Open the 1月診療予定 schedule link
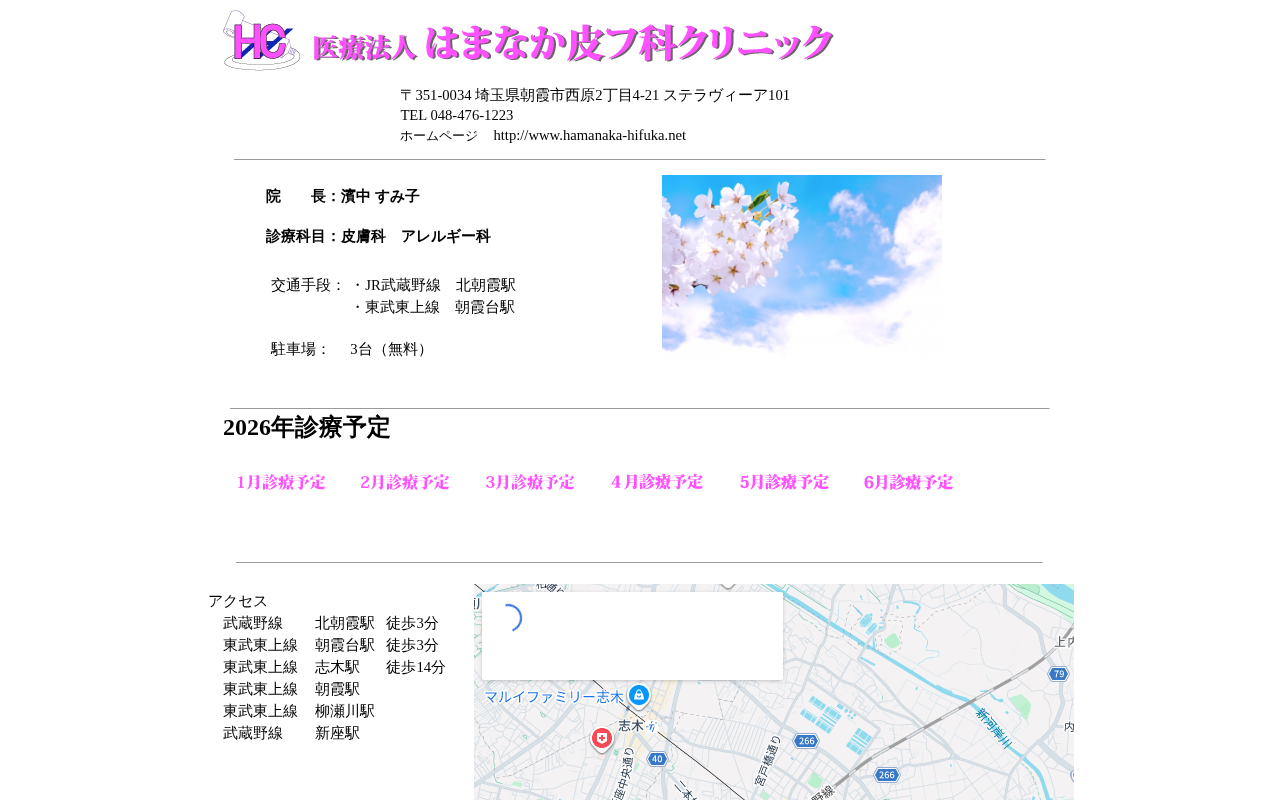 281,482
